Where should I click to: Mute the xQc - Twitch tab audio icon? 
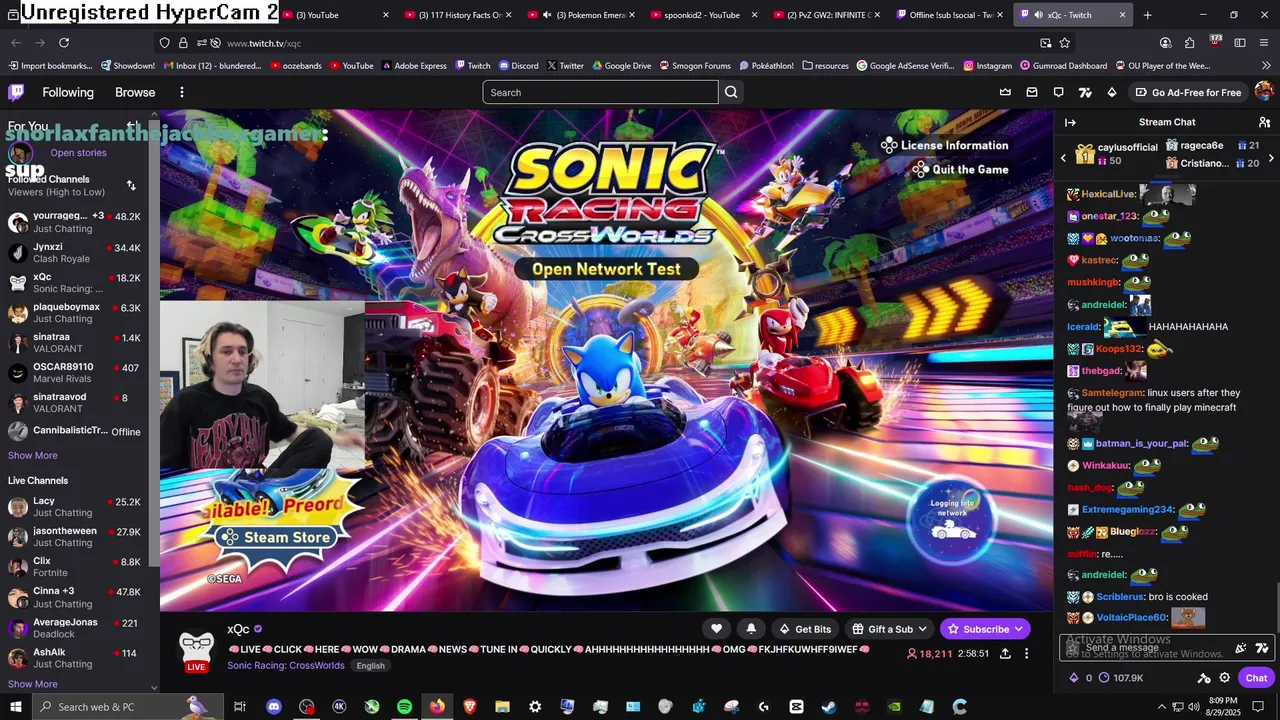pos(1038,15)
